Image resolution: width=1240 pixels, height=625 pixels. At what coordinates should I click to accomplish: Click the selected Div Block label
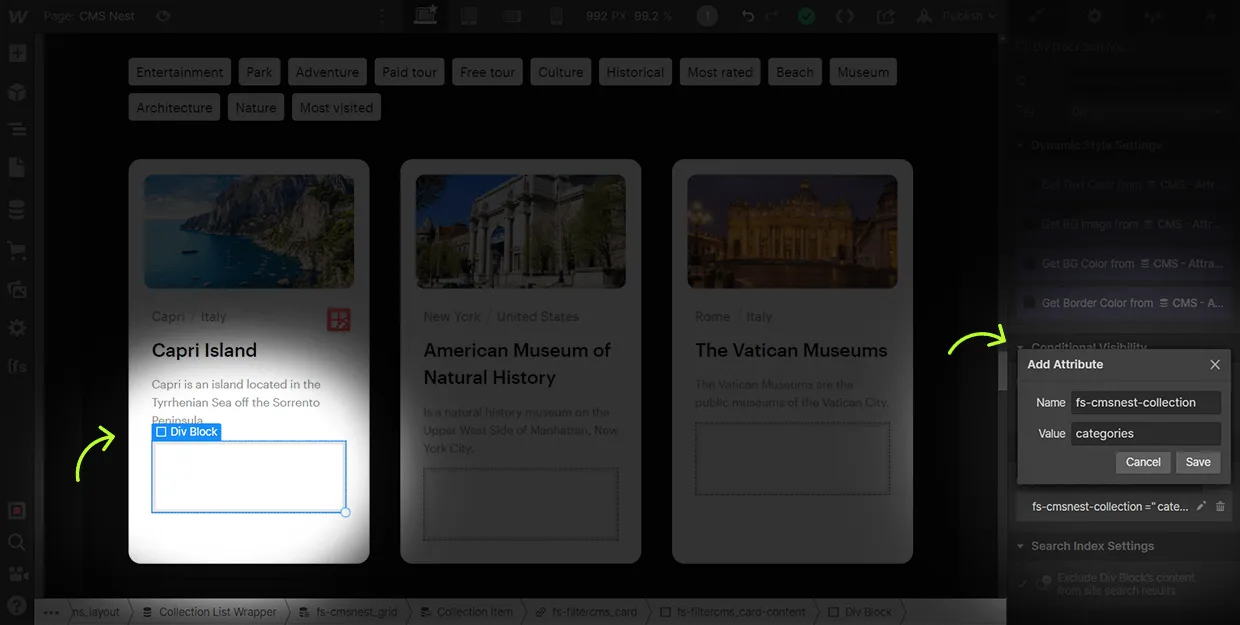[186, 432]
